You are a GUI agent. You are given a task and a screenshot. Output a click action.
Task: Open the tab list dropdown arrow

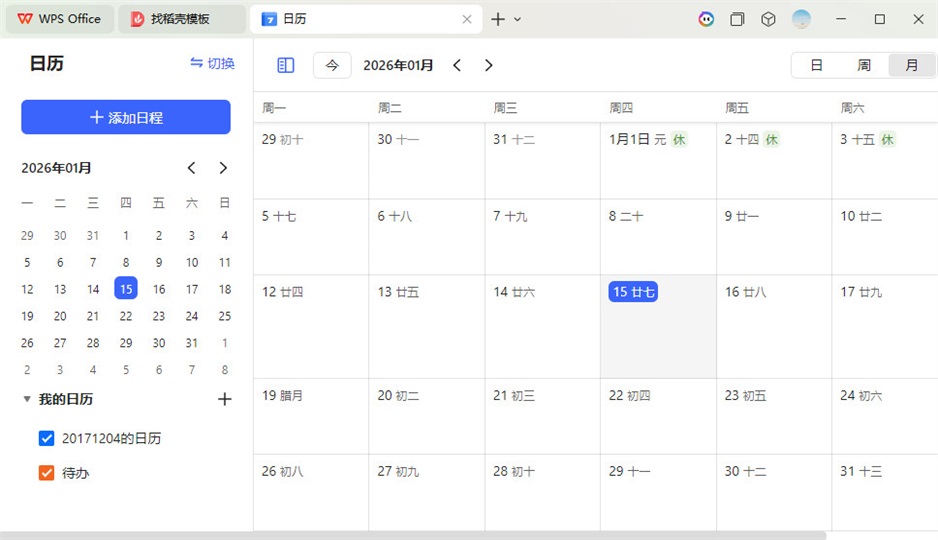(x=517, y=19)
